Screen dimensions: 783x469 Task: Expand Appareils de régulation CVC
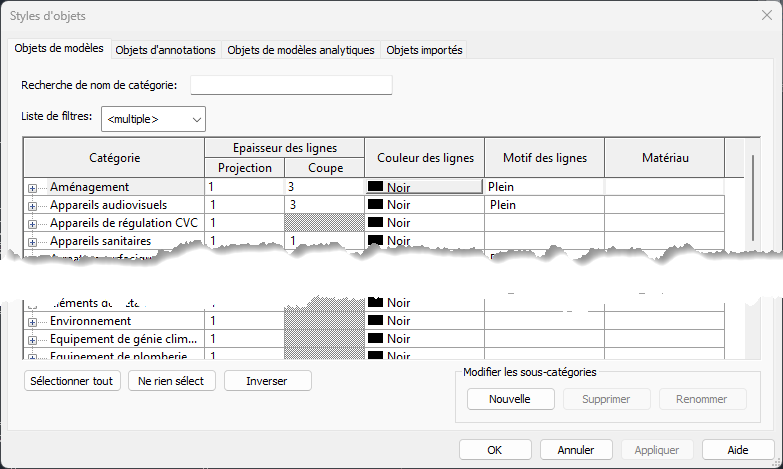click(32, 224)
